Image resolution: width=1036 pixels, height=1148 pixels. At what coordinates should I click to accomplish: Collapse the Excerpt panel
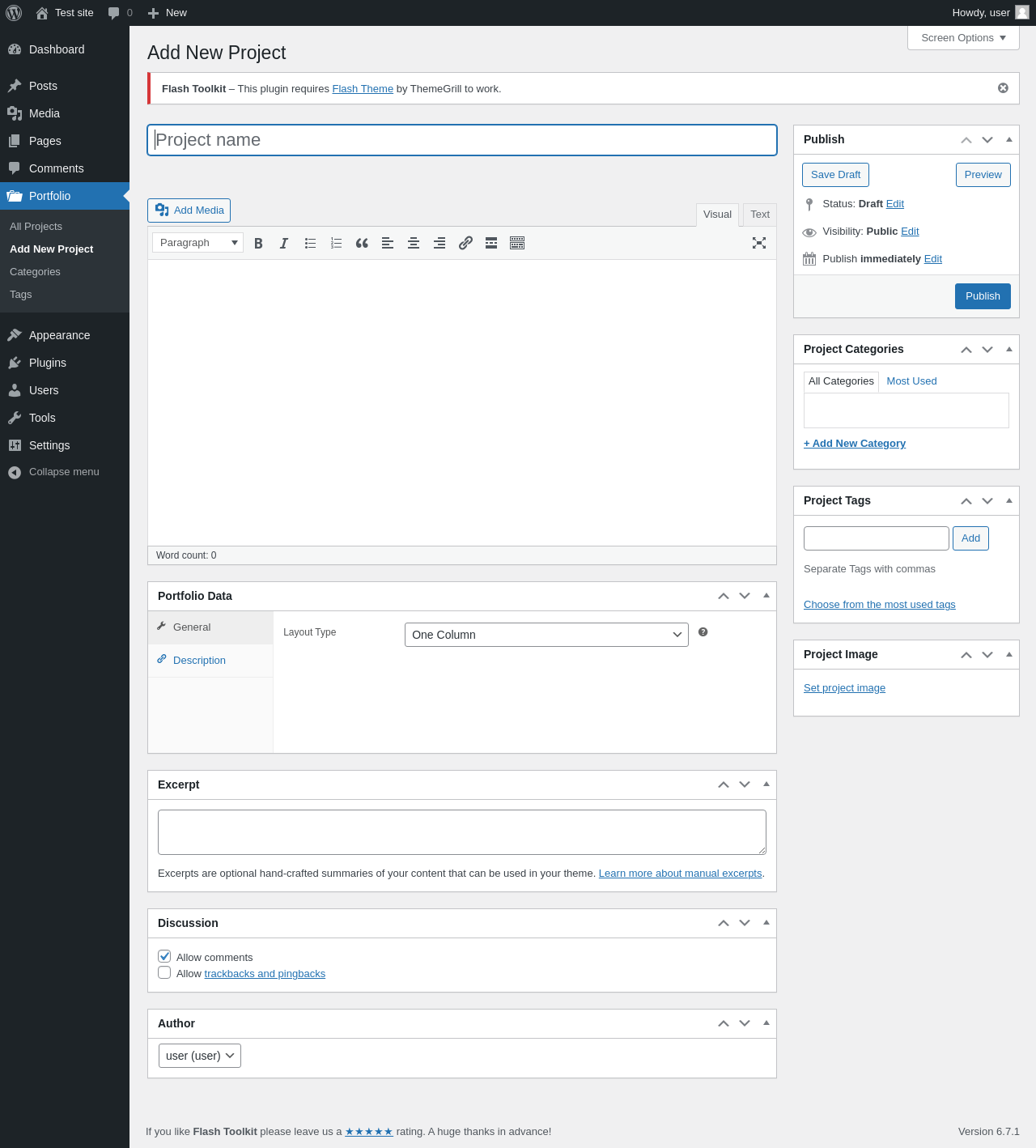point(766,784)
